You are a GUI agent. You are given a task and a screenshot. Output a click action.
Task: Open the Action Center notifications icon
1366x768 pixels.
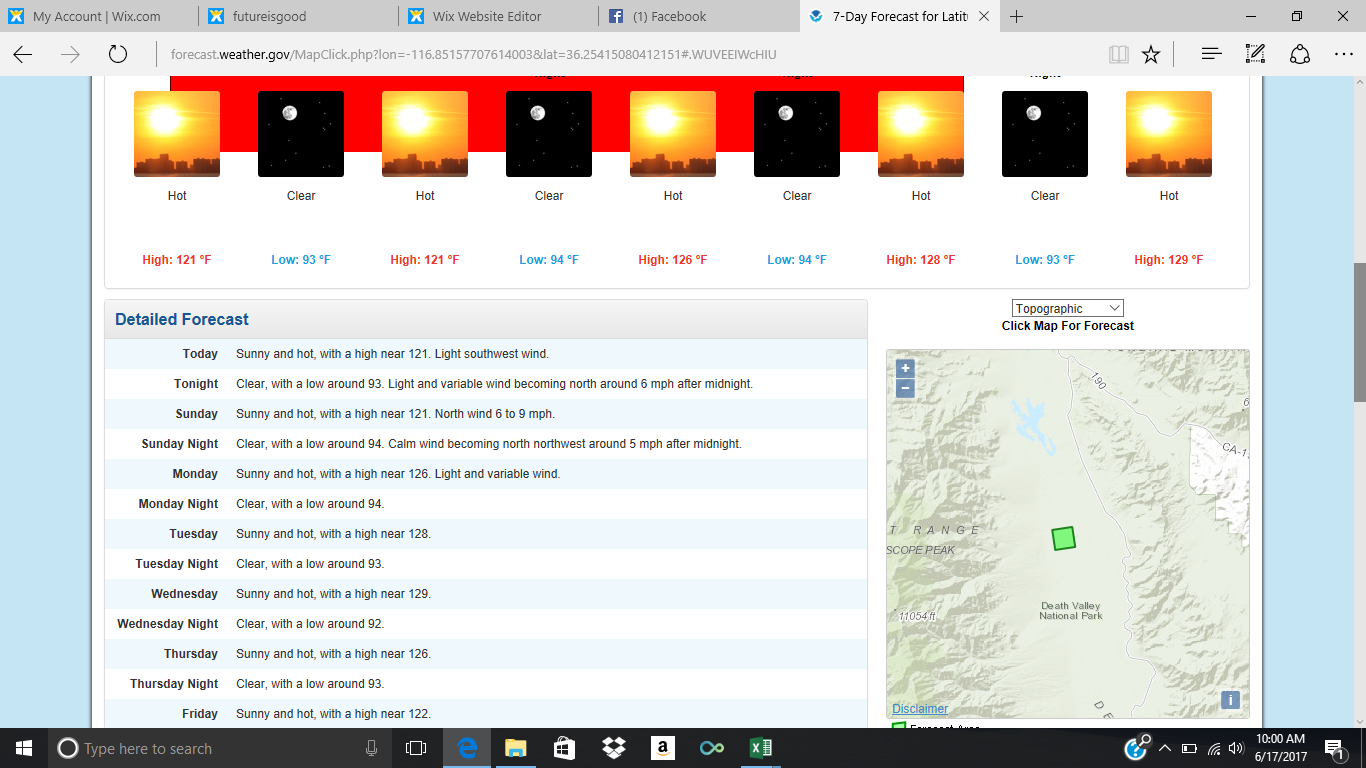[x=1333, y=748]
